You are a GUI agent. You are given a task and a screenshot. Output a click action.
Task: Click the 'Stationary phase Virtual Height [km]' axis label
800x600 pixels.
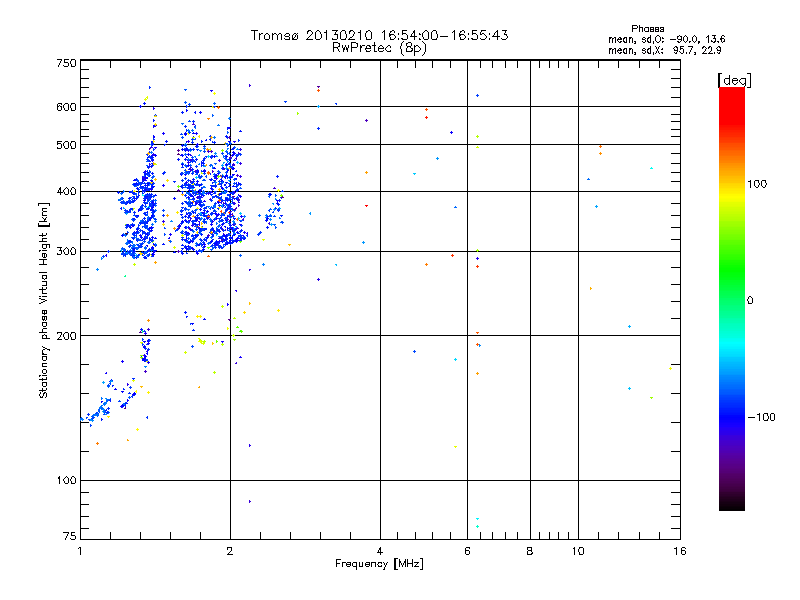pyautogui.click(x=44, y=300)
